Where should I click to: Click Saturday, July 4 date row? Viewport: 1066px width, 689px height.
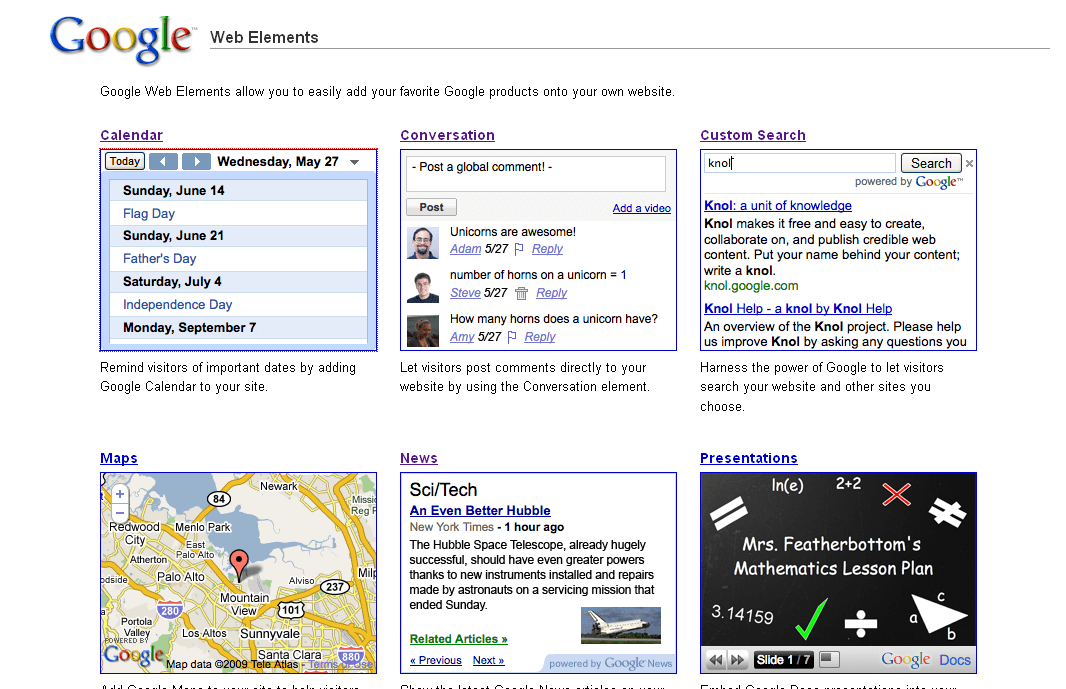[238, 282]
